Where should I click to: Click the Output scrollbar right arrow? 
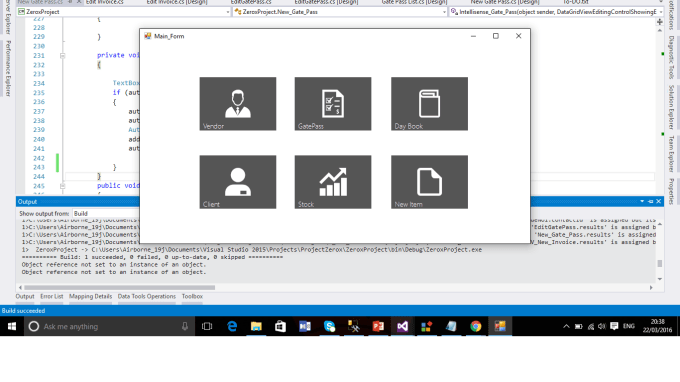(x=651, y=287)
